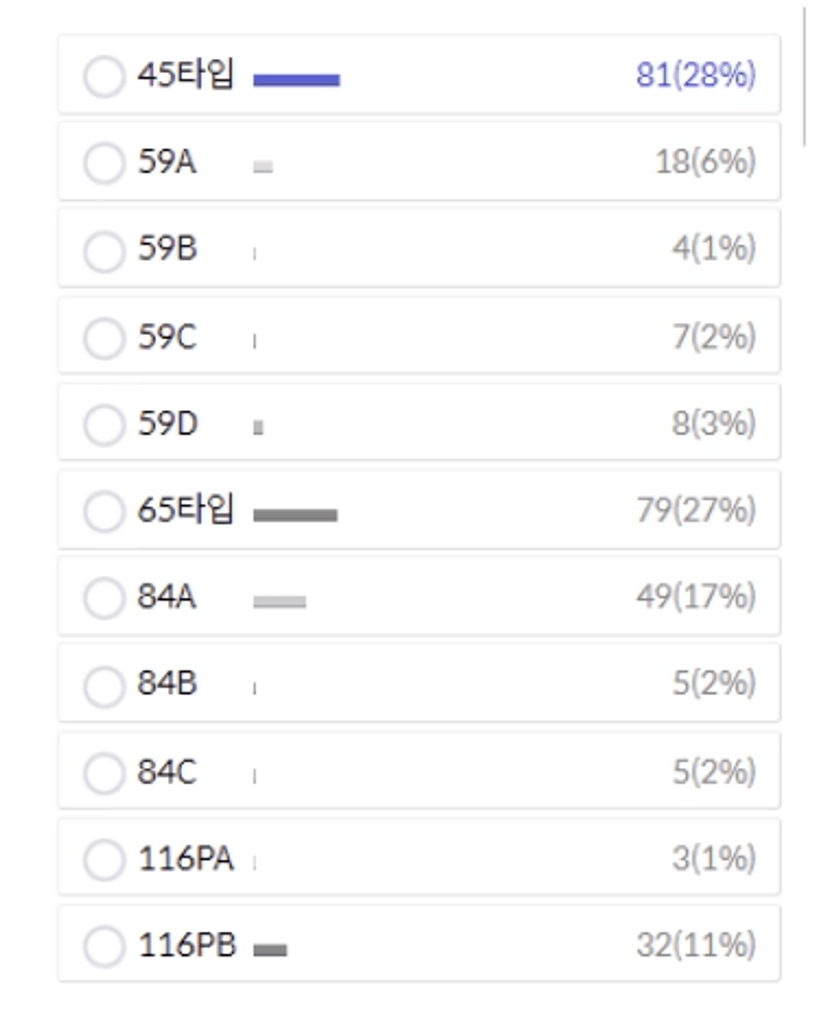This screenshot has height=1019, width=827.
Task: Pick the 84B radio option
Action: [x=104, y=686]
